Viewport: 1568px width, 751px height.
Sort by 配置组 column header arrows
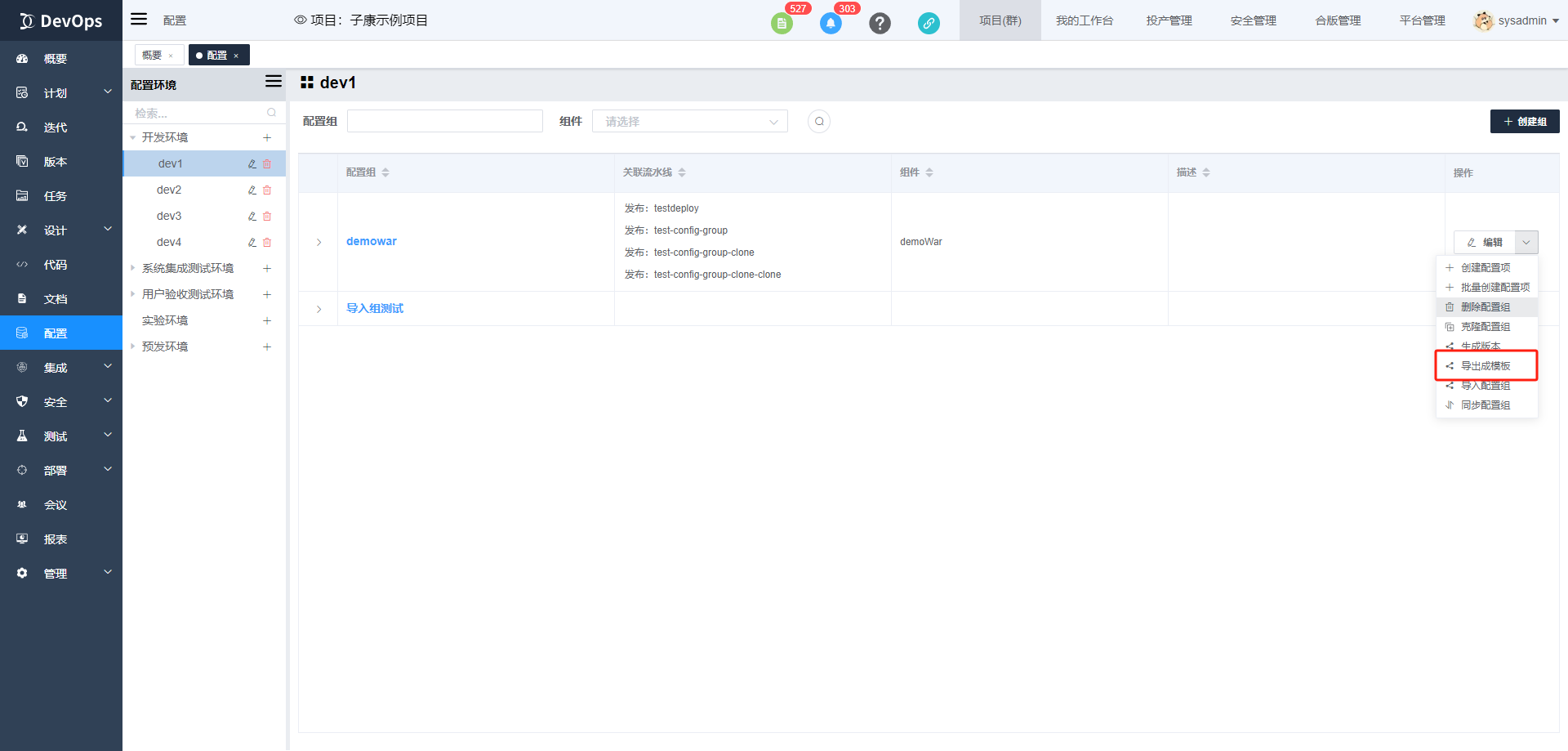coord(385,172)
